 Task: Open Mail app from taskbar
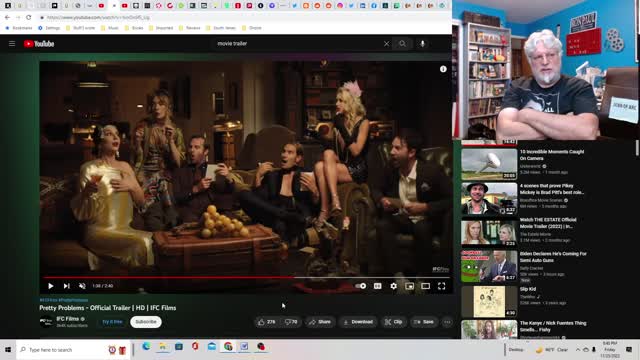click(211, 347)
